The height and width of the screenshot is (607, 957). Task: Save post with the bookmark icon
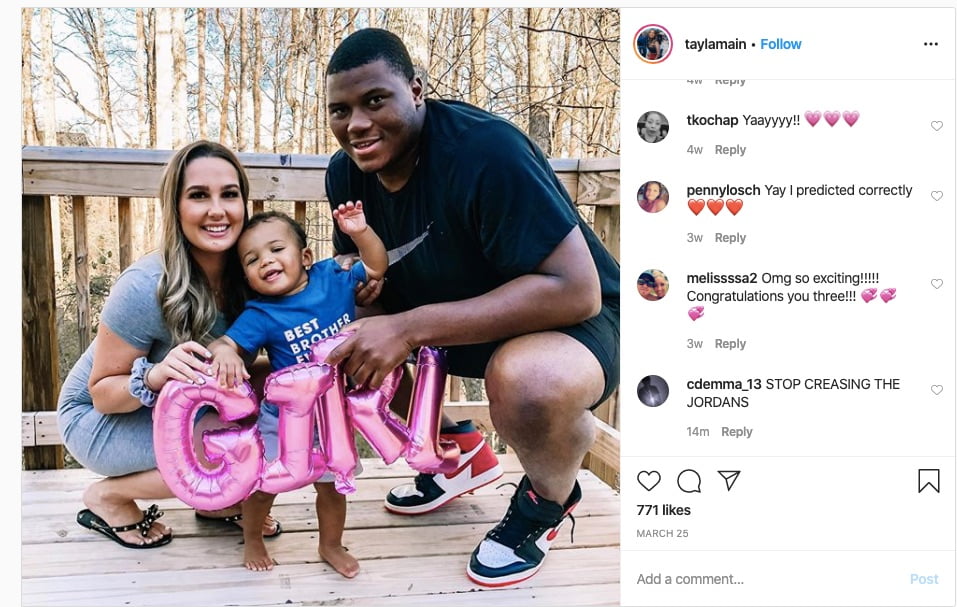point(928,481)
